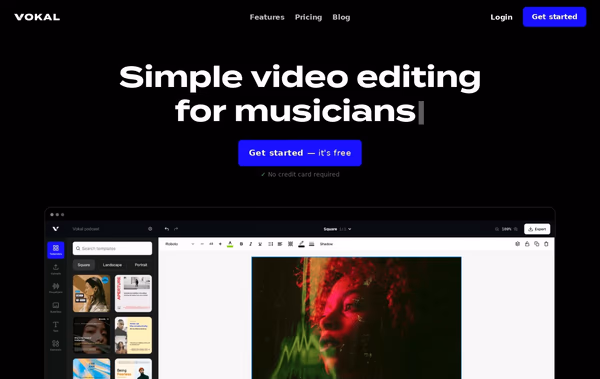Toggle bold formatting

(241, 244)
